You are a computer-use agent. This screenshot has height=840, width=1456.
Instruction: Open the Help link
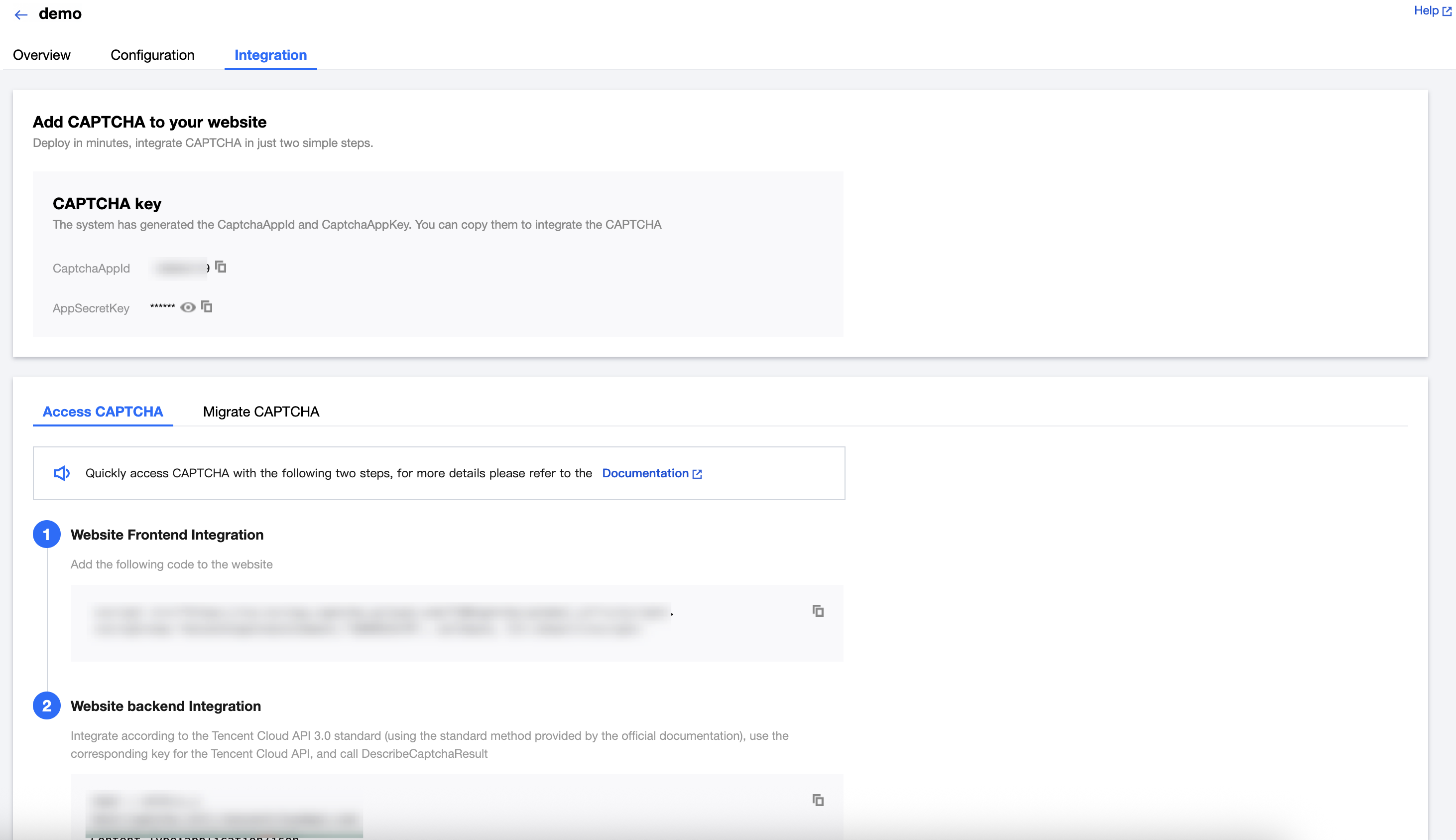tap(1426, 10)
